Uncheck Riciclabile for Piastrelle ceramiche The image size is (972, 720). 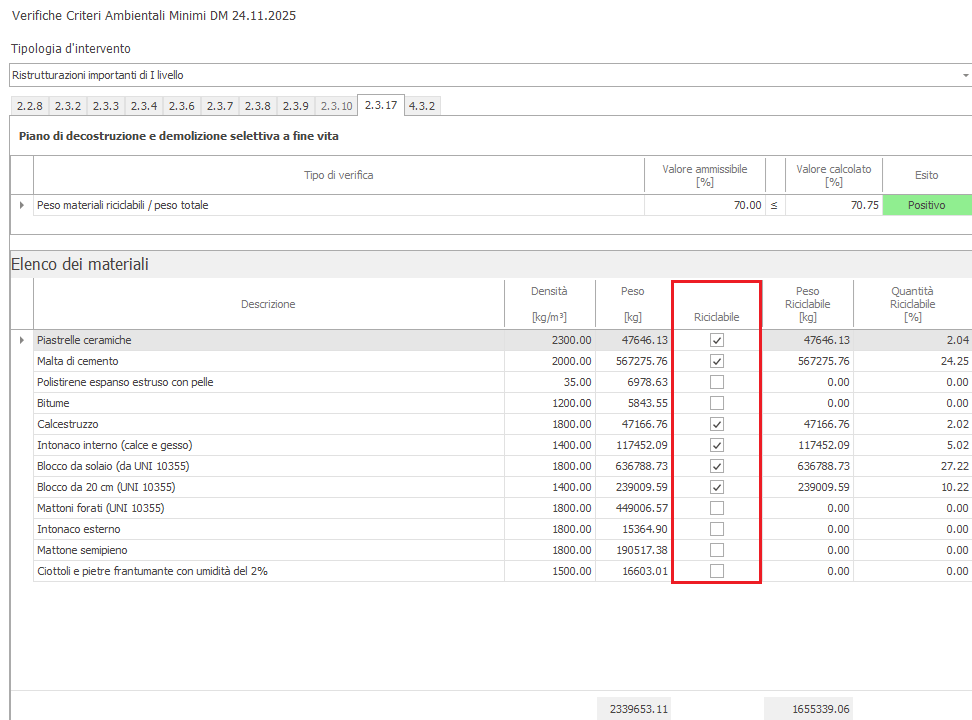click(717, 340)
